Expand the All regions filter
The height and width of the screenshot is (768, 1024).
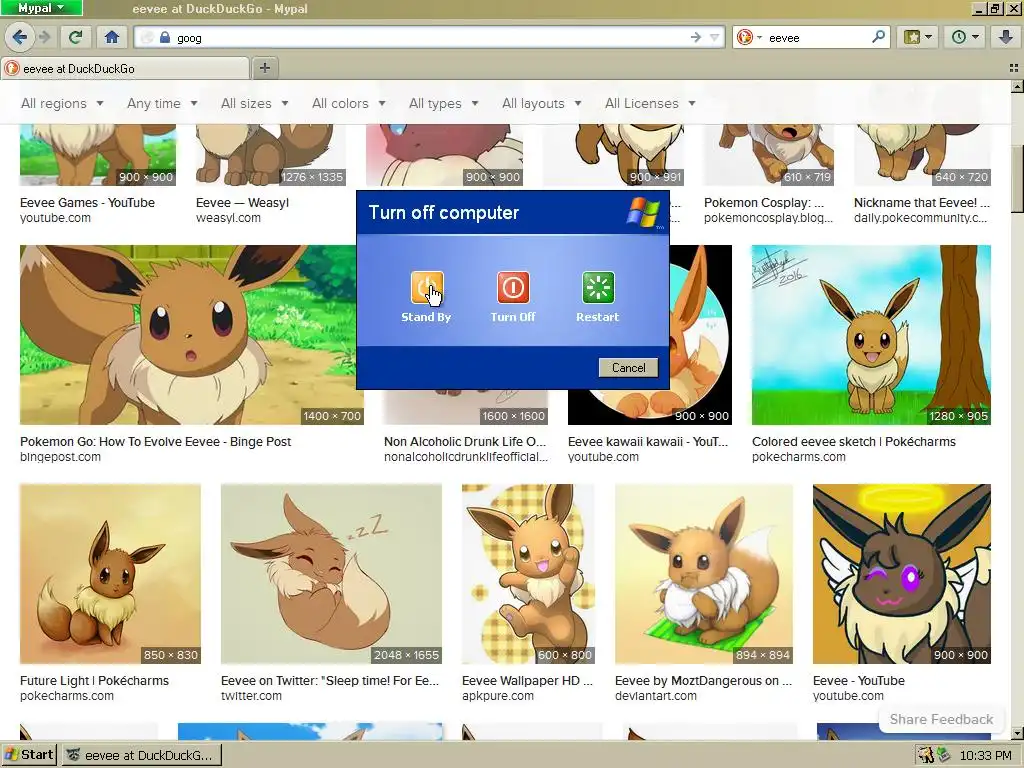62,103
